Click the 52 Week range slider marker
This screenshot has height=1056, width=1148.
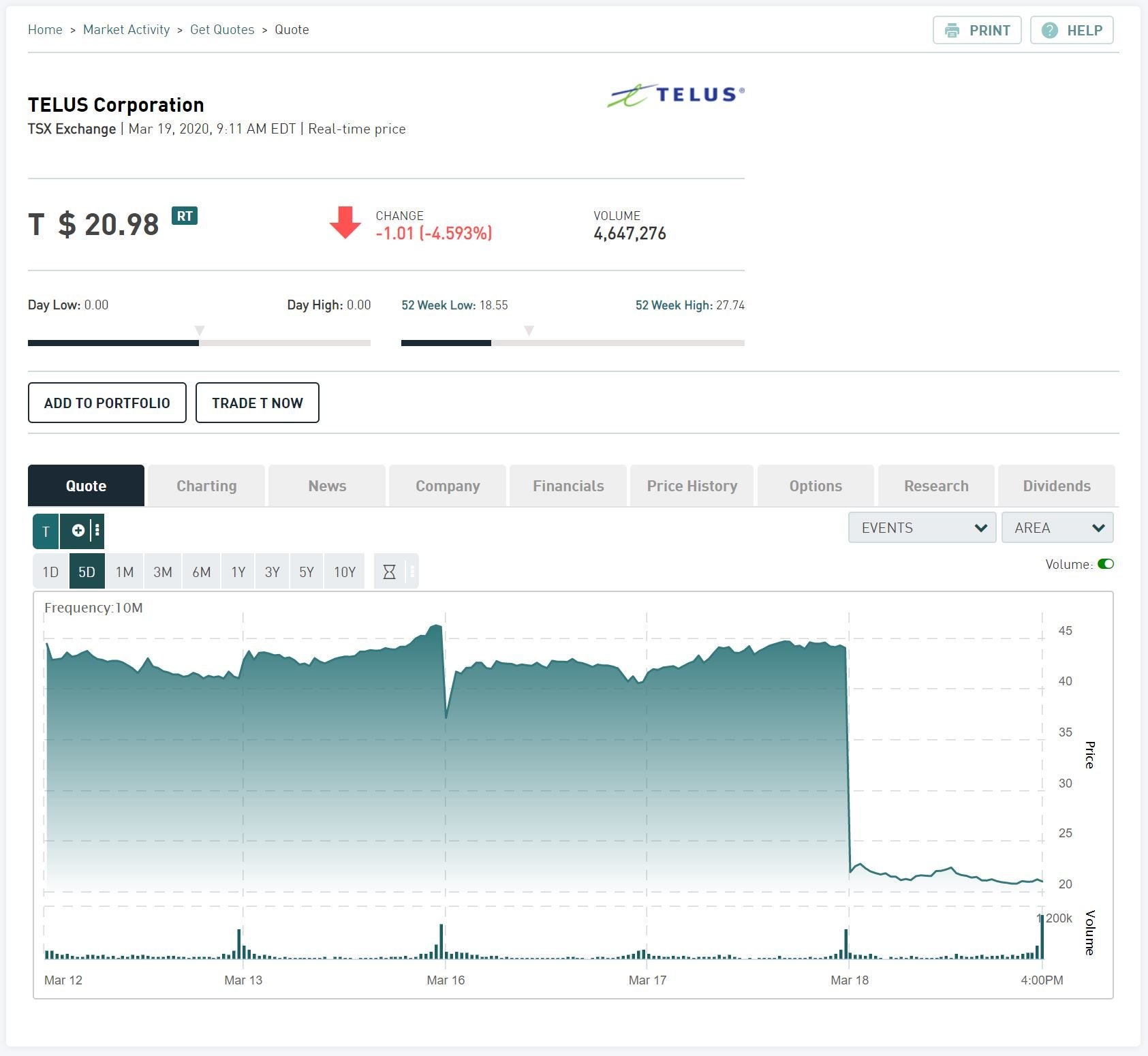[529, 330]
